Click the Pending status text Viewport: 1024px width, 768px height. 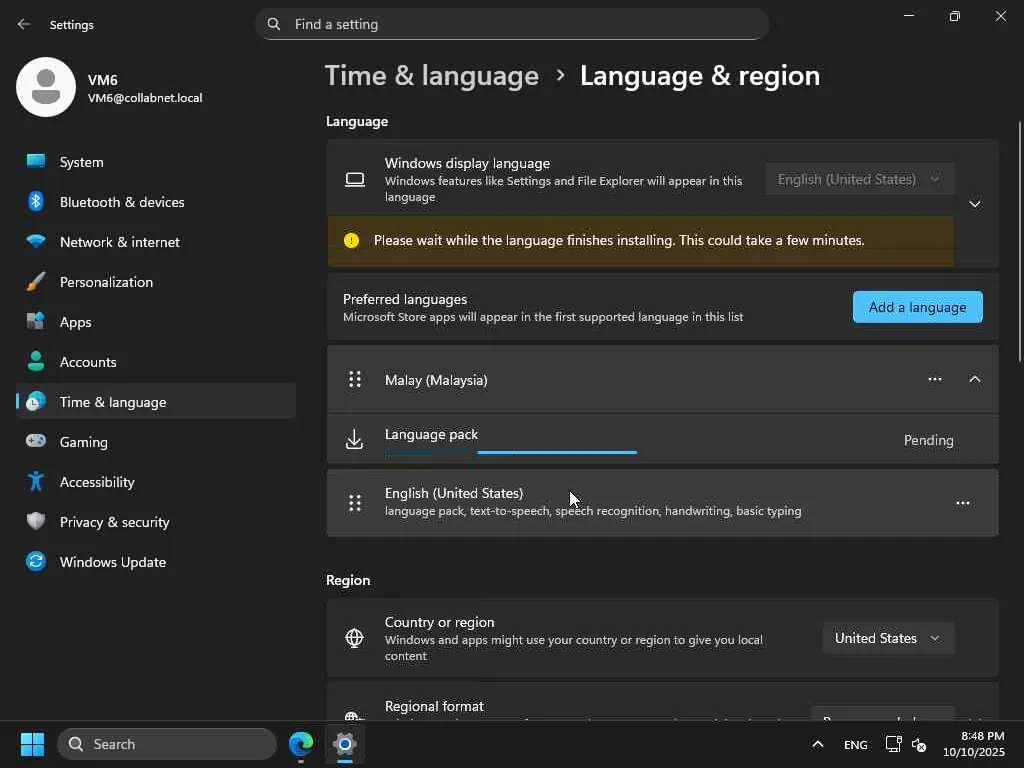point(929,440)
